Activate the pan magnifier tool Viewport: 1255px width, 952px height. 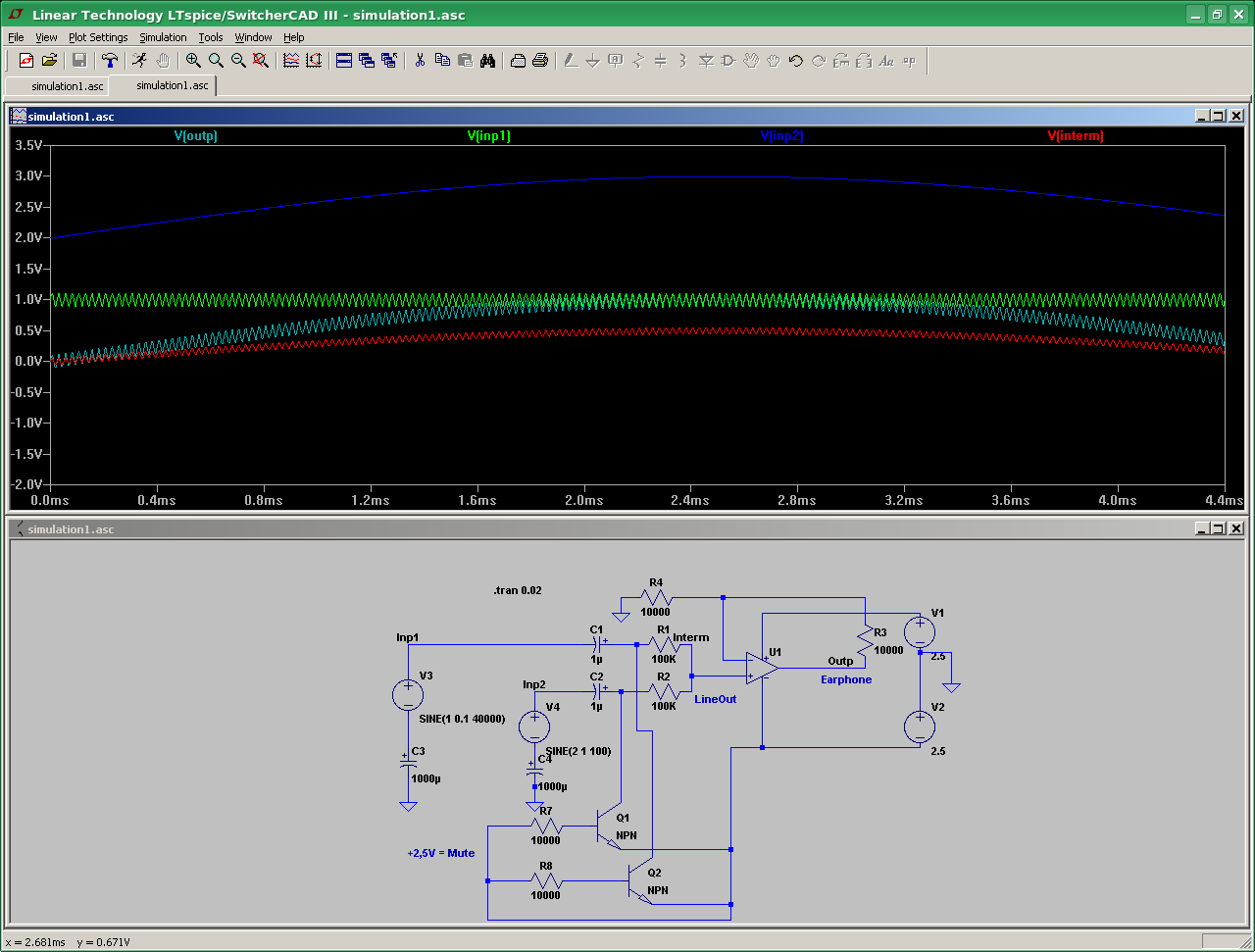216,61
